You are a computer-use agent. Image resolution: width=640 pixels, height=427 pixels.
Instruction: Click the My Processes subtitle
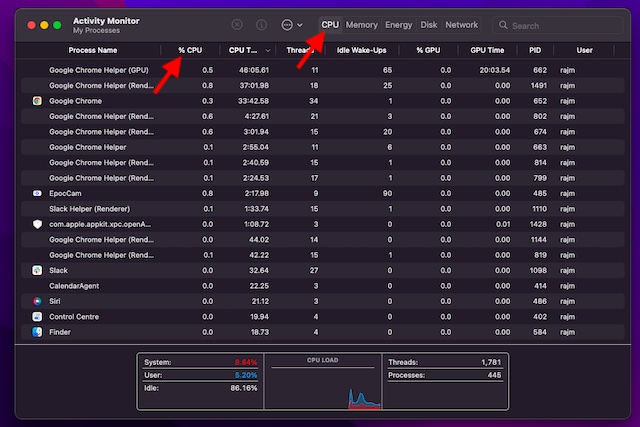click(96, 31)
